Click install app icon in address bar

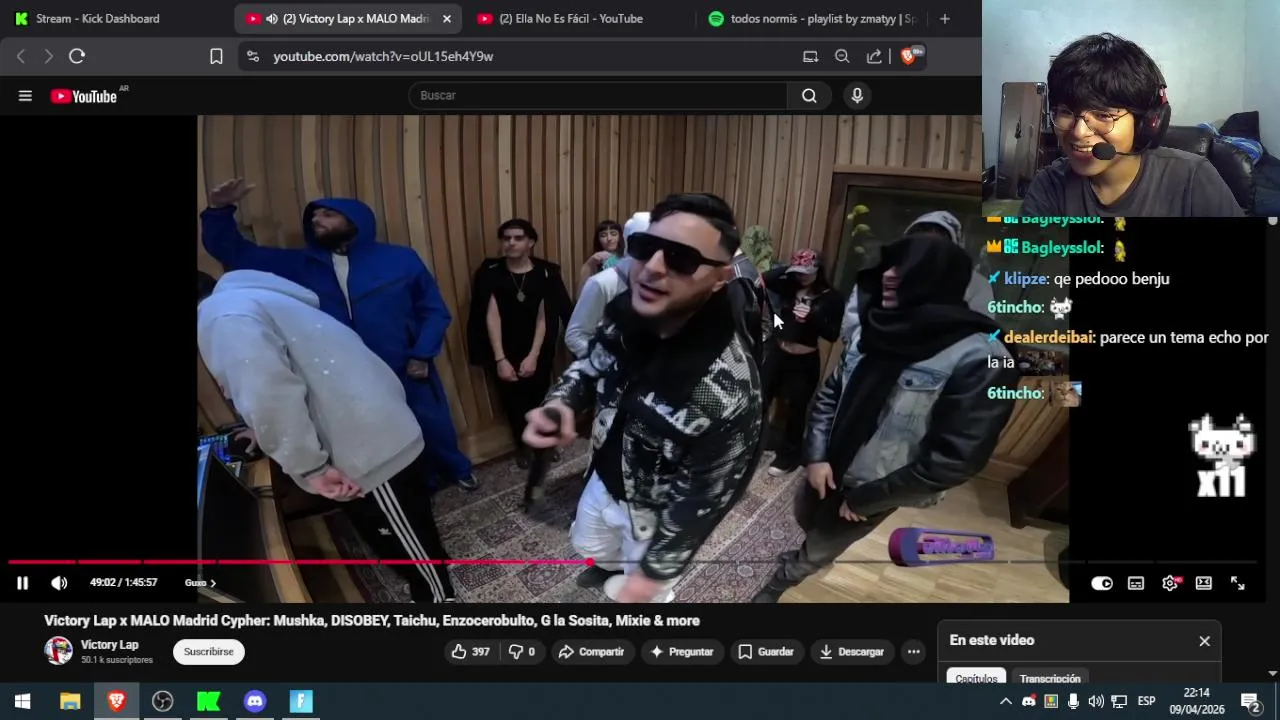[810, 57]
